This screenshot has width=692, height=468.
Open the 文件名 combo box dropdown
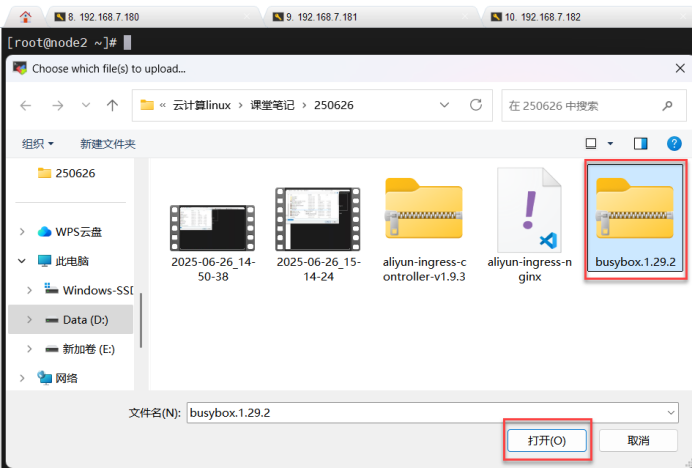pyautogui.click(x=669, y=412)
